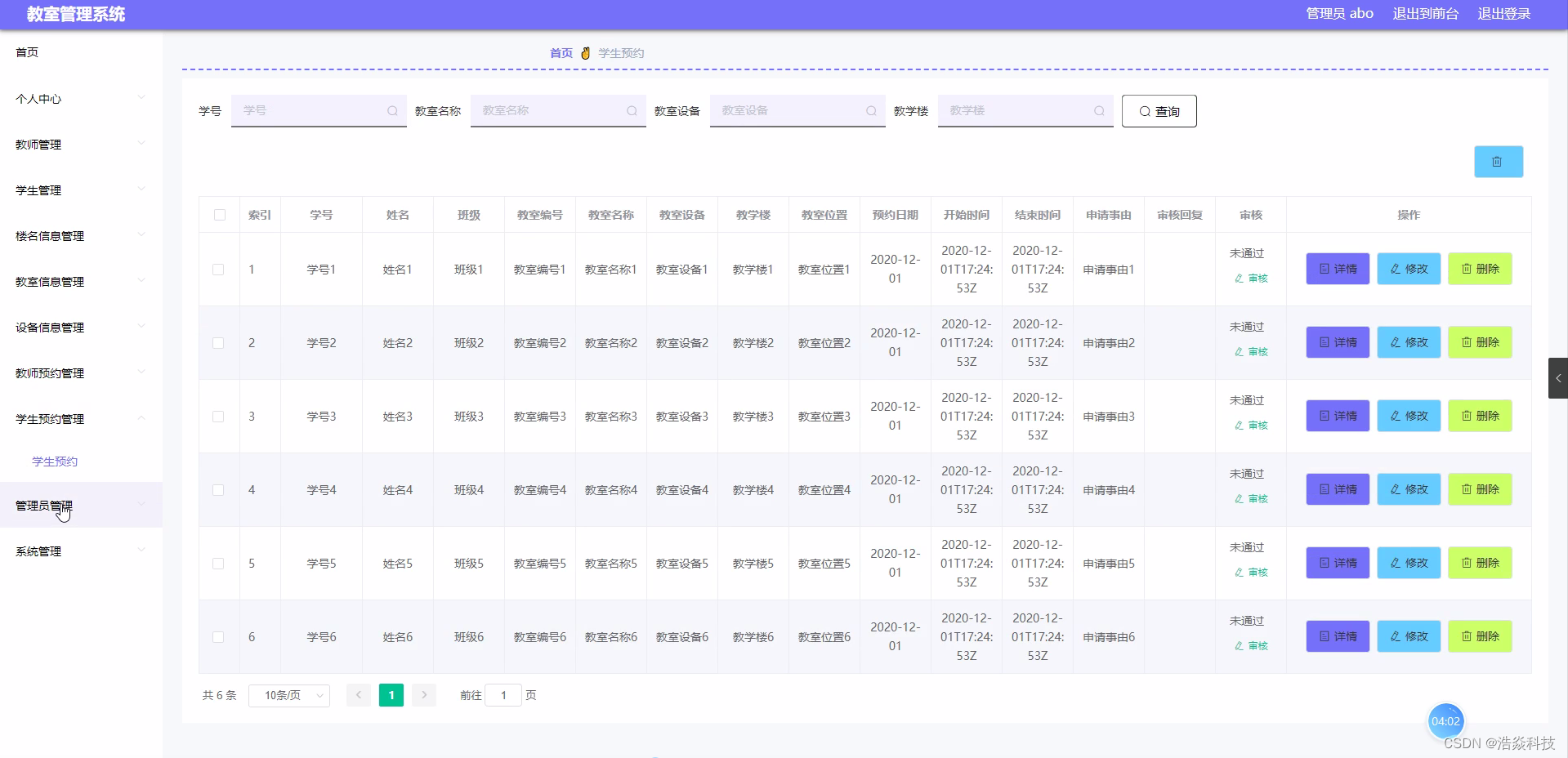Screen dimensions: 1568x758
Task: Open 首页 from the sidebar
Action: click(26, 51)
